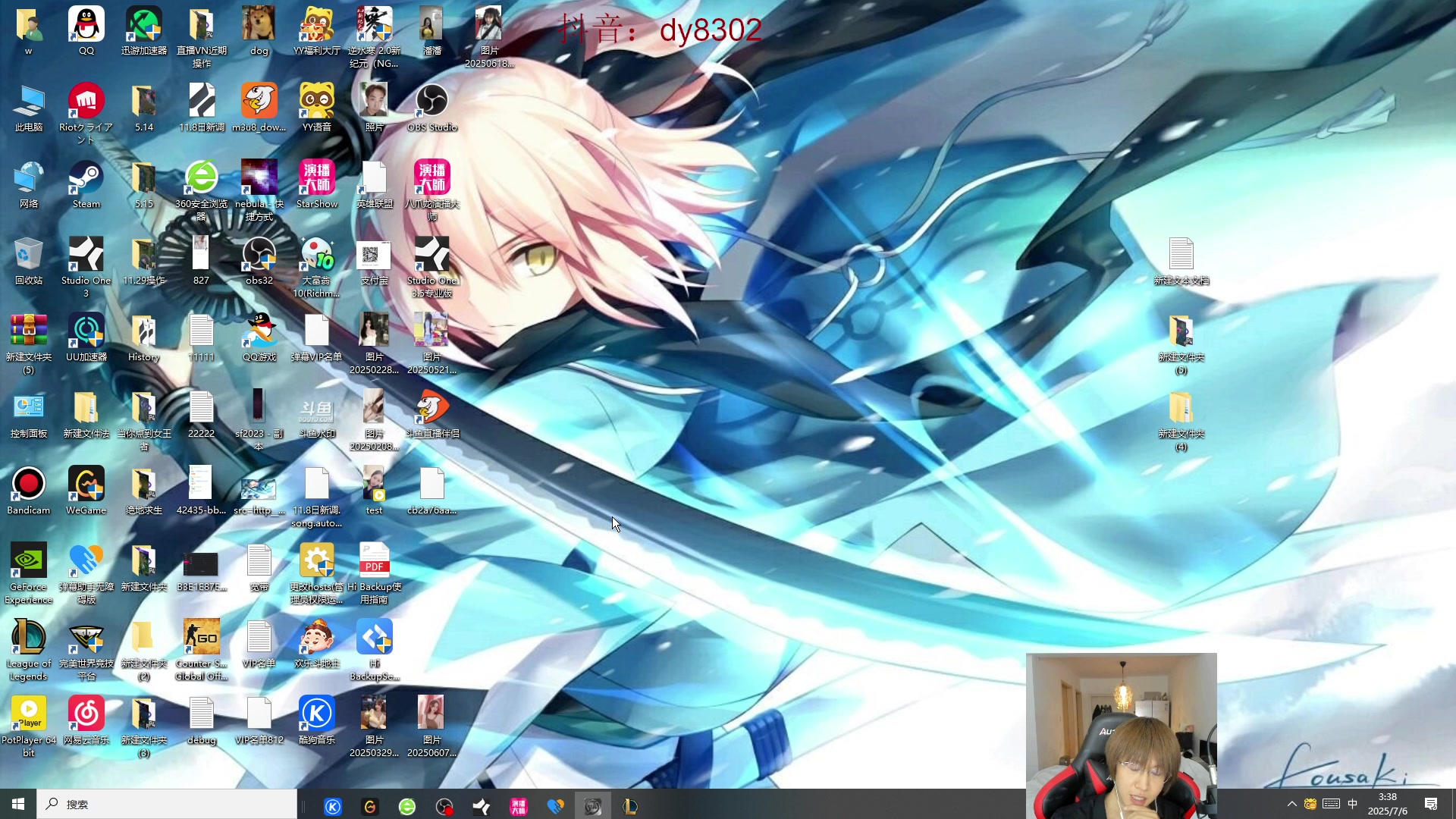Open the dog image file
Image resolution: width=1456 pixels, height=819 pixels.
click(x=259, y=24)
